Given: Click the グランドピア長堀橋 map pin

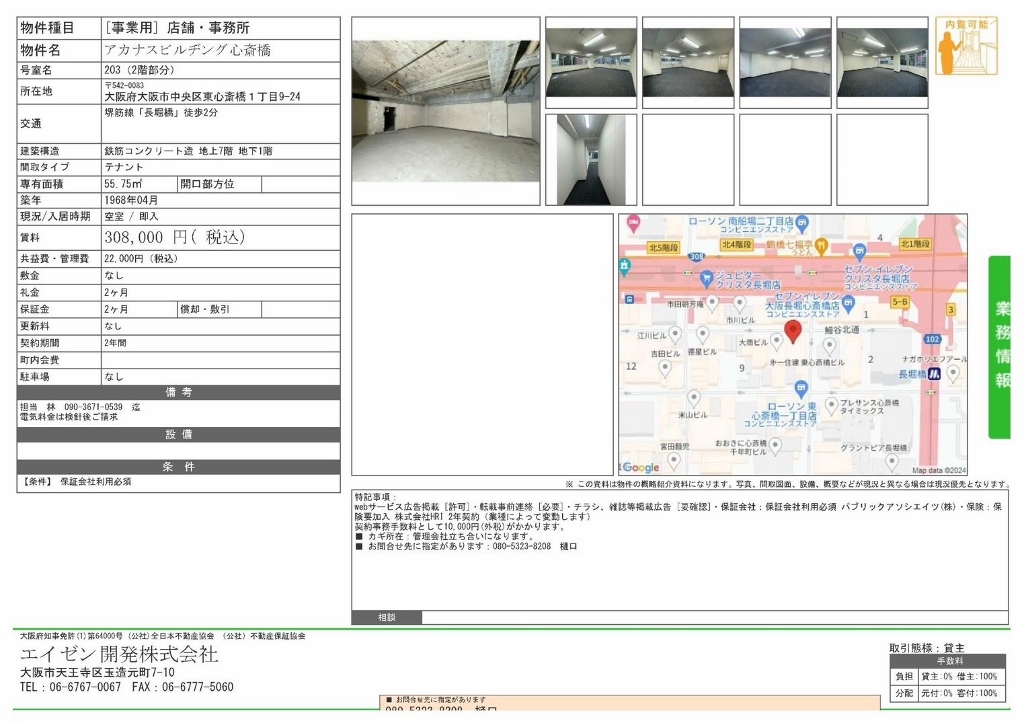Looking at the screenshot, I should pyautogui.click(x=891, y=462).
